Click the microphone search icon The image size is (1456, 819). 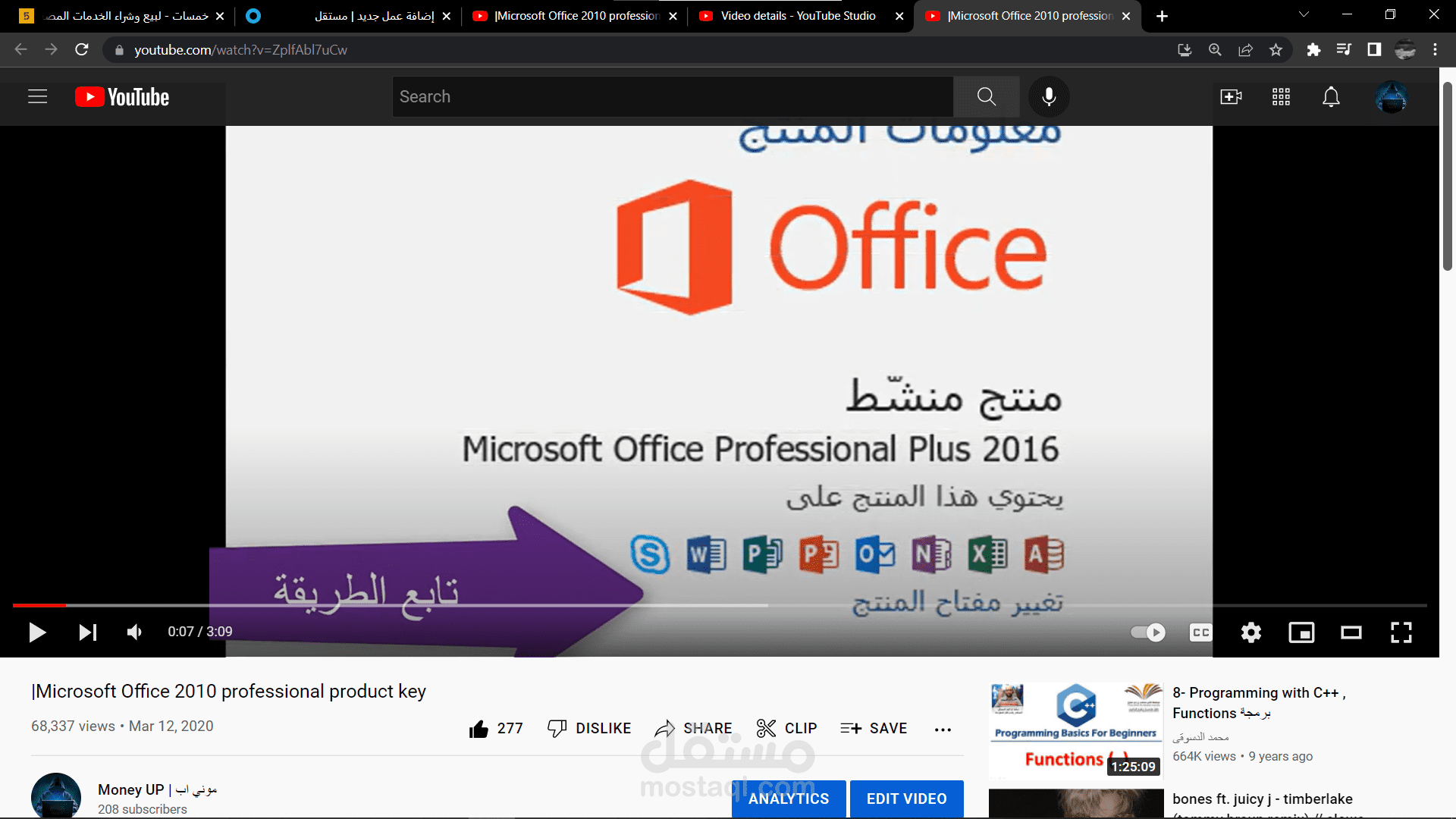(x=1049, y=96)
